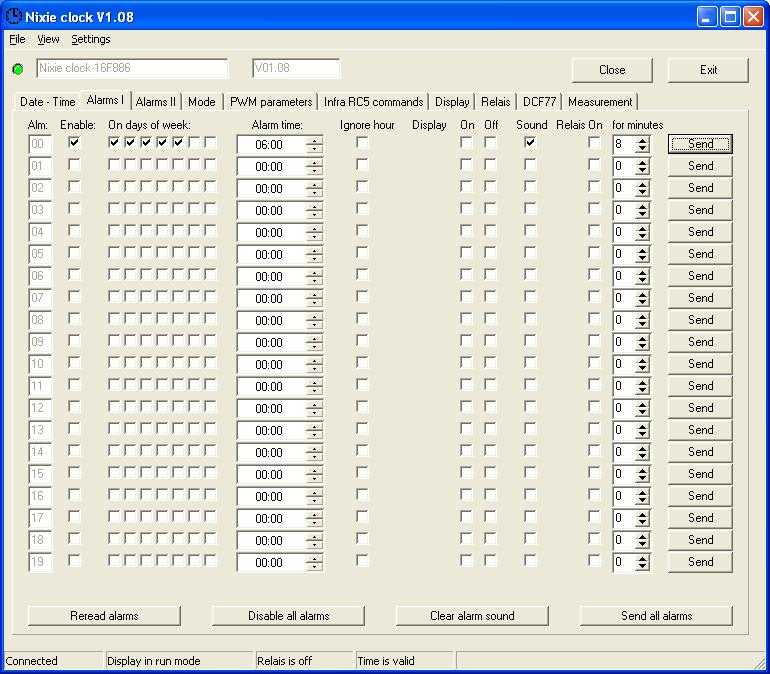
Task: Check Display Off for alarm 00
Action: click(x=490, y=142)
